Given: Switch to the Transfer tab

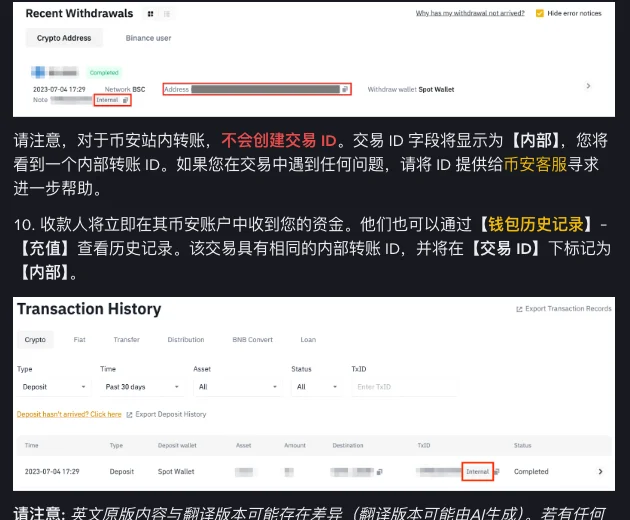Looking at the screenshot, I should click(127, 340).
